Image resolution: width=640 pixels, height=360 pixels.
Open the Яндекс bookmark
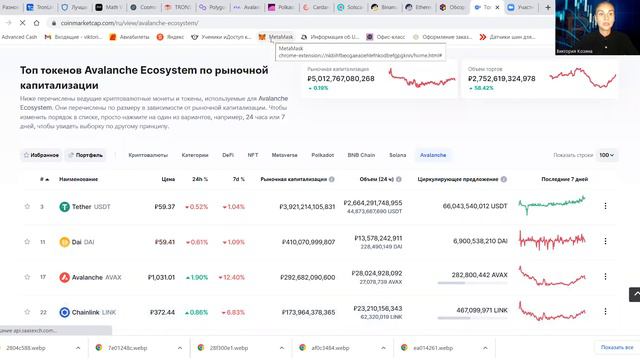[x=170, y=37]
